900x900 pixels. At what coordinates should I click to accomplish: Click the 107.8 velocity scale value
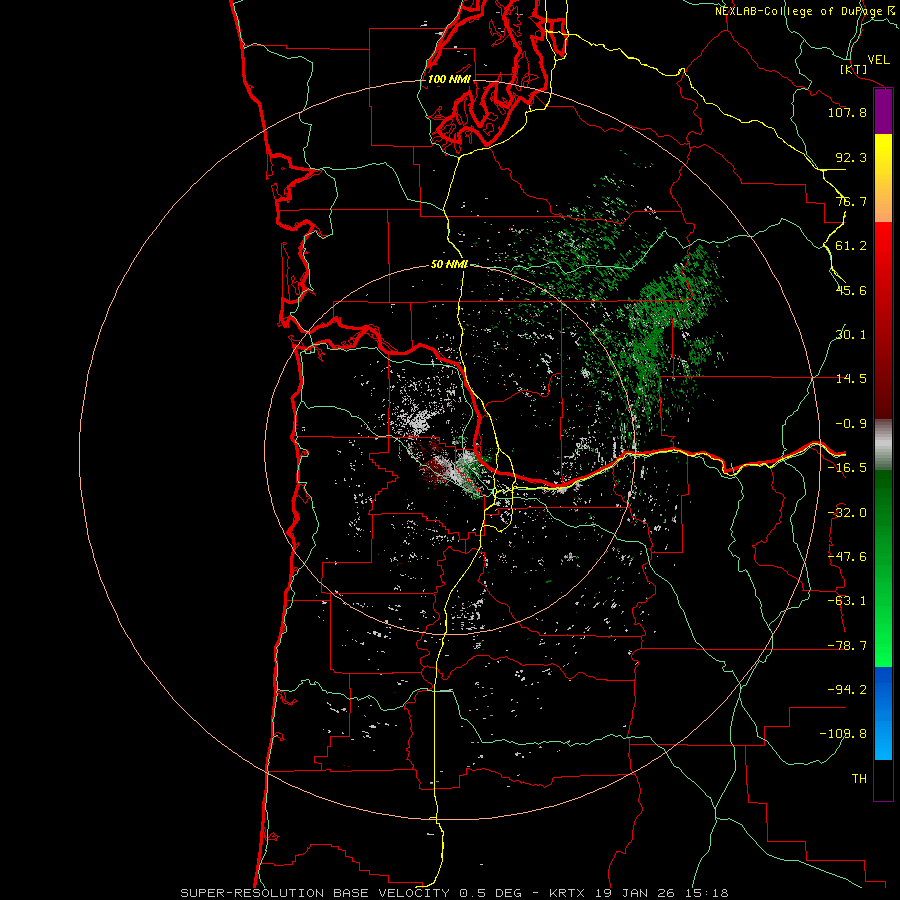tap(847, 112)
